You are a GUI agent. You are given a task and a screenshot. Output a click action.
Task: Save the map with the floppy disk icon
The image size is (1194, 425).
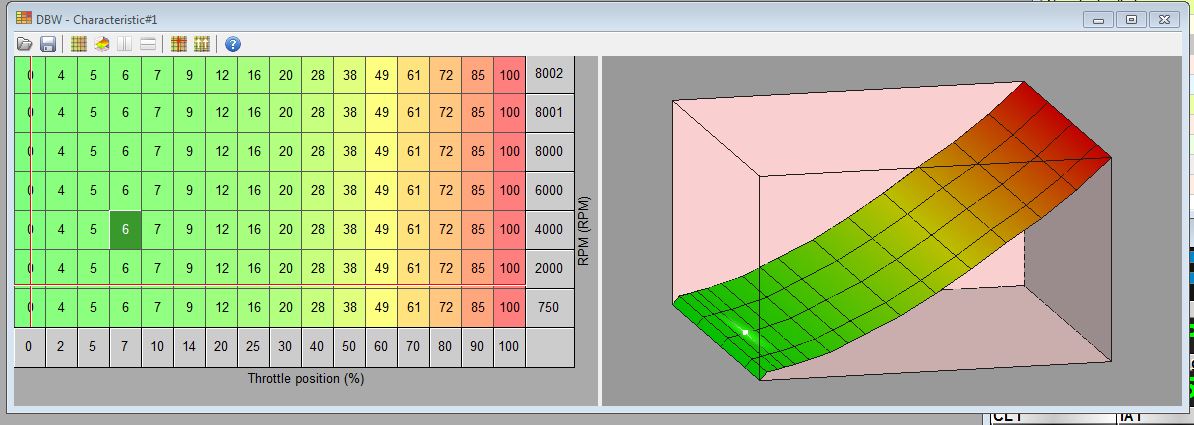pos(48,44)
